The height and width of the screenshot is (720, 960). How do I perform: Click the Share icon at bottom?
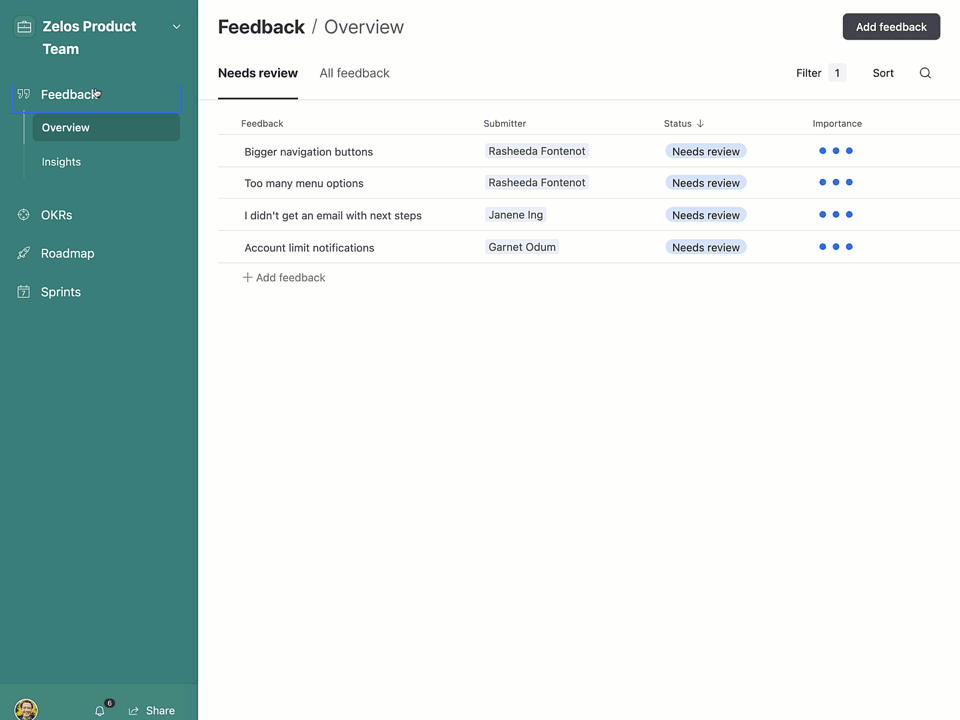tap(133, 710)
